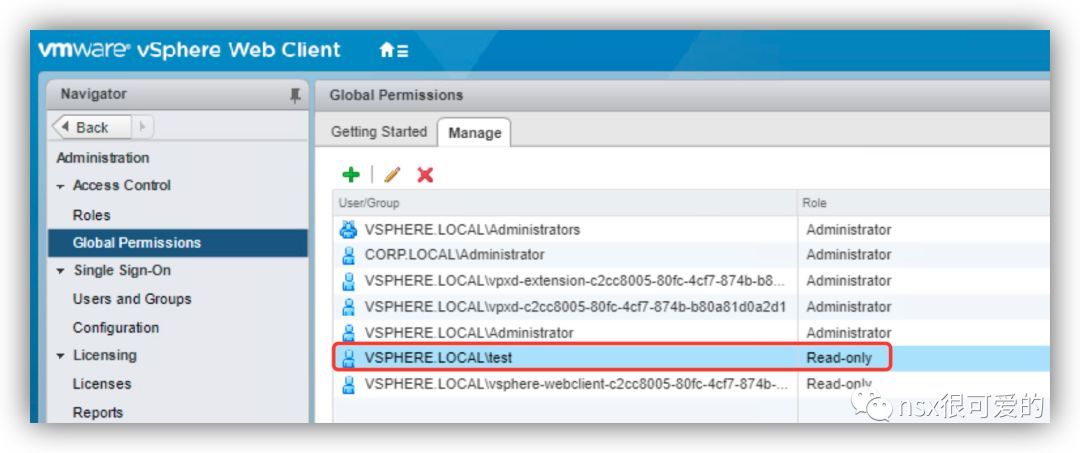
Task: Open Roles in the navigator
Action: click(91, 215)
